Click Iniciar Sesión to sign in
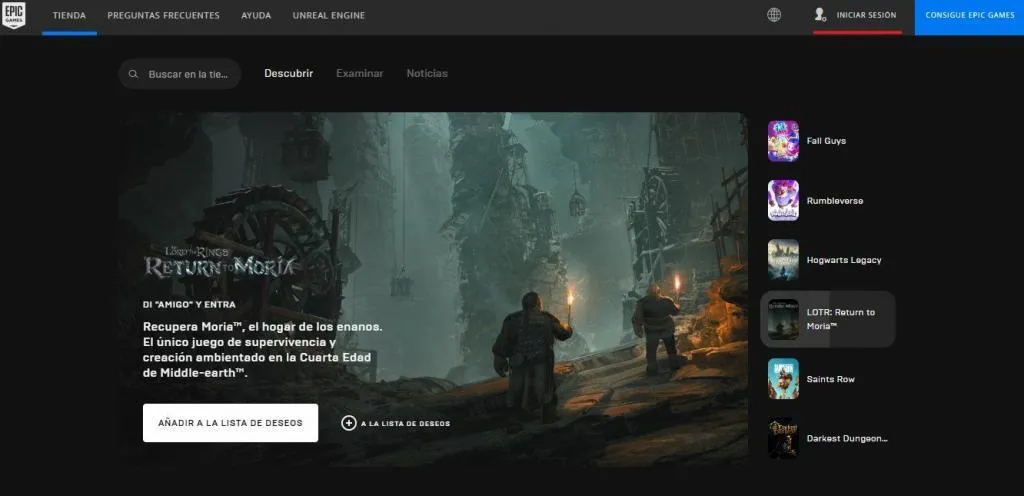This screenshot has width=1024, height=496. [866, 15]
